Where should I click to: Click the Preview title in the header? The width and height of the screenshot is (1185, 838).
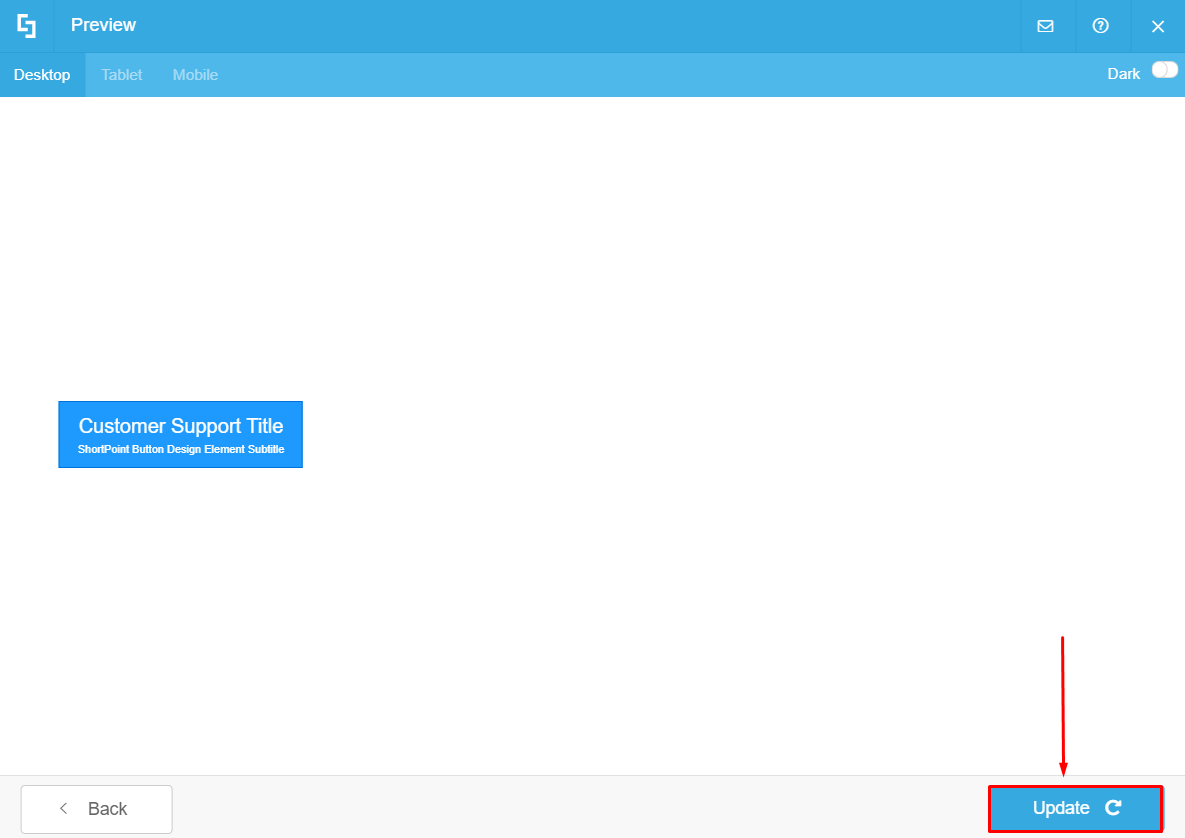tap(103, 25)
